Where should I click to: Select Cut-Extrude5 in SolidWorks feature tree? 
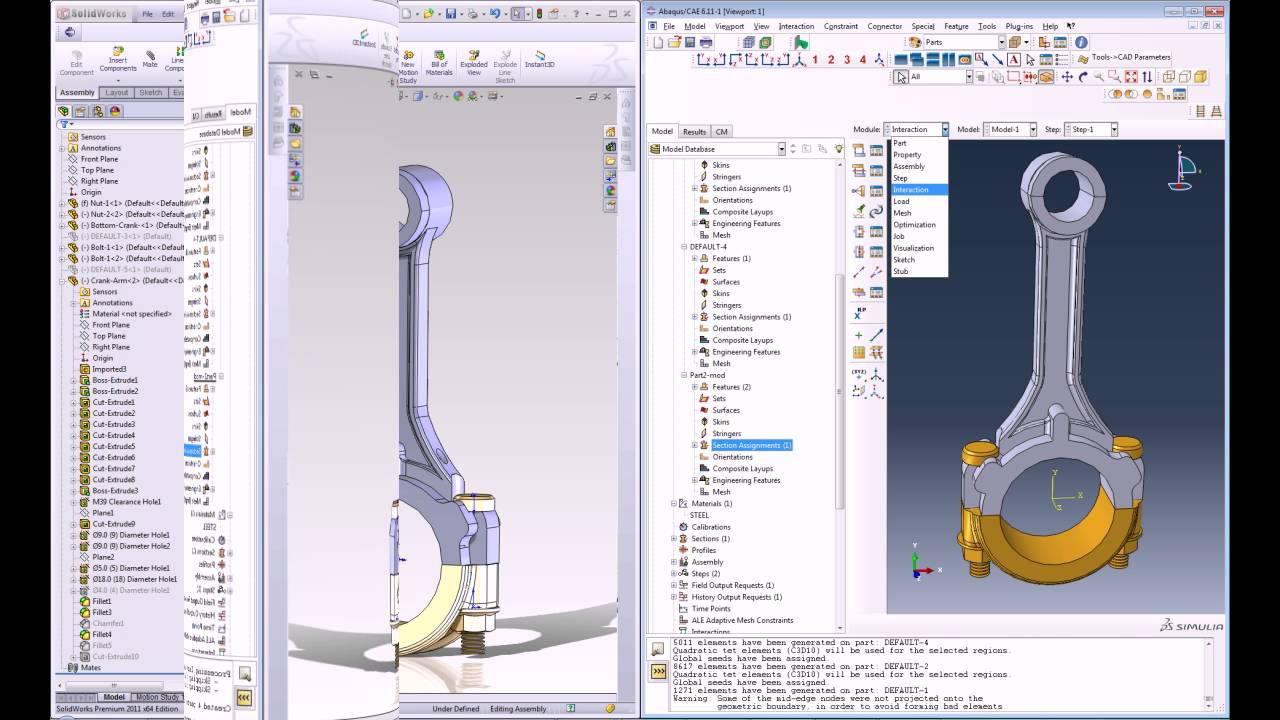click(x=113, y=446)
